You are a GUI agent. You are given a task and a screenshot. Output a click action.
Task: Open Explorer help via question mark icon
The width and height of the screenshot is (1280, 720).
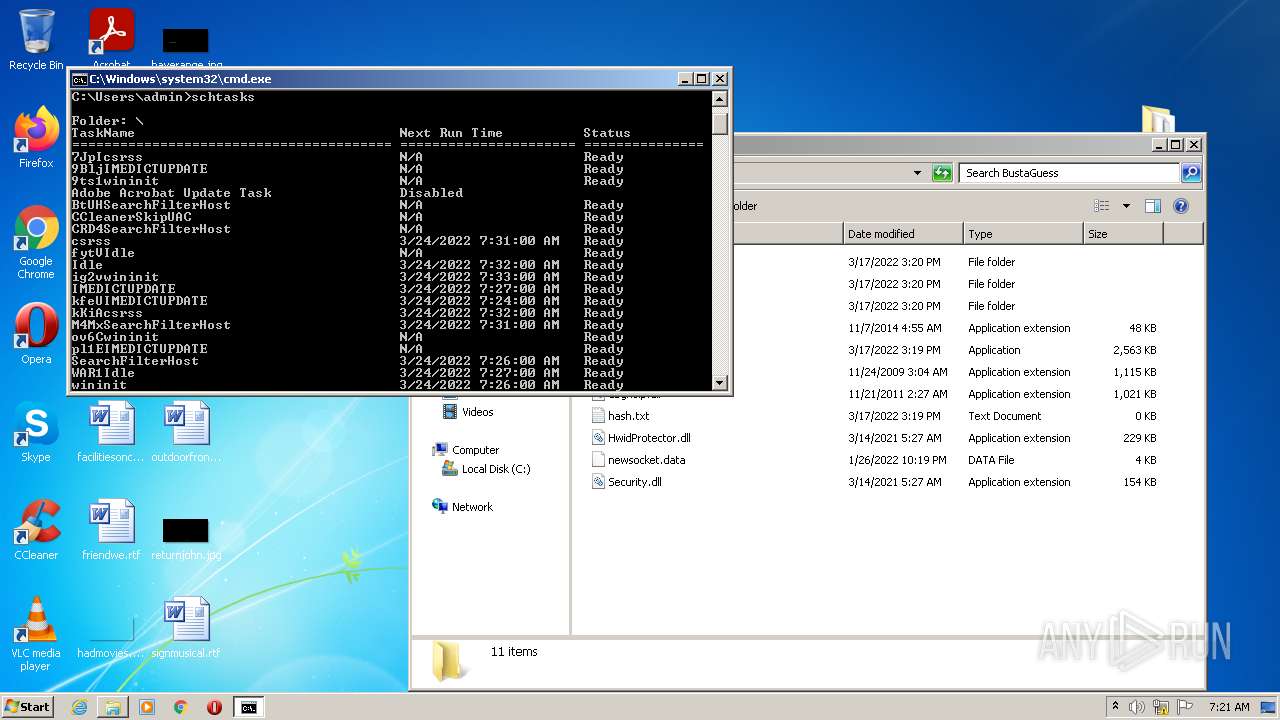coord(1180,206)
